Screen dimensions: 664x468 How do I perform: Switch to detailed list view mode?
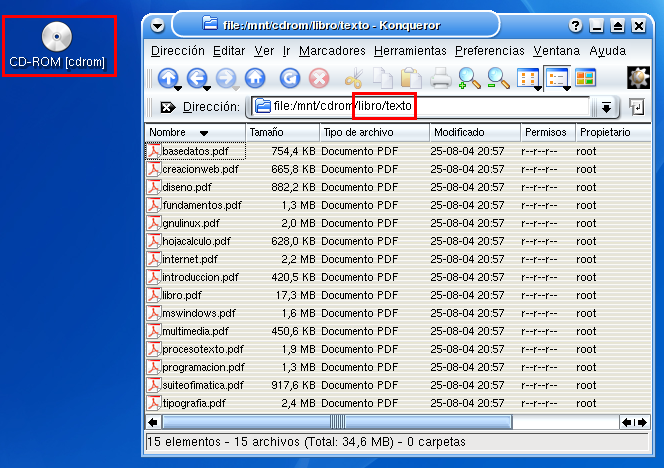point(556,78)
